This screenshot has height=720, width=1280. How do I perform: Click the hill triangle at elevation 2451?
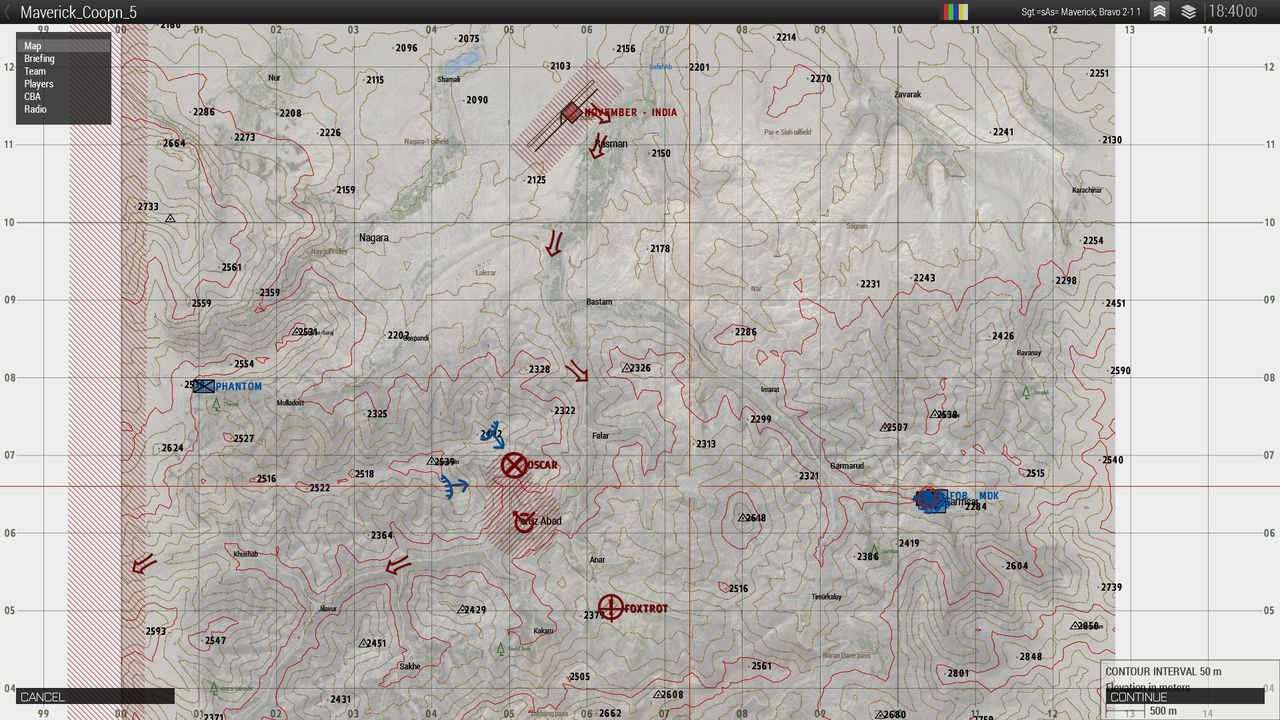pyautogui.click(x=365, y=643)
